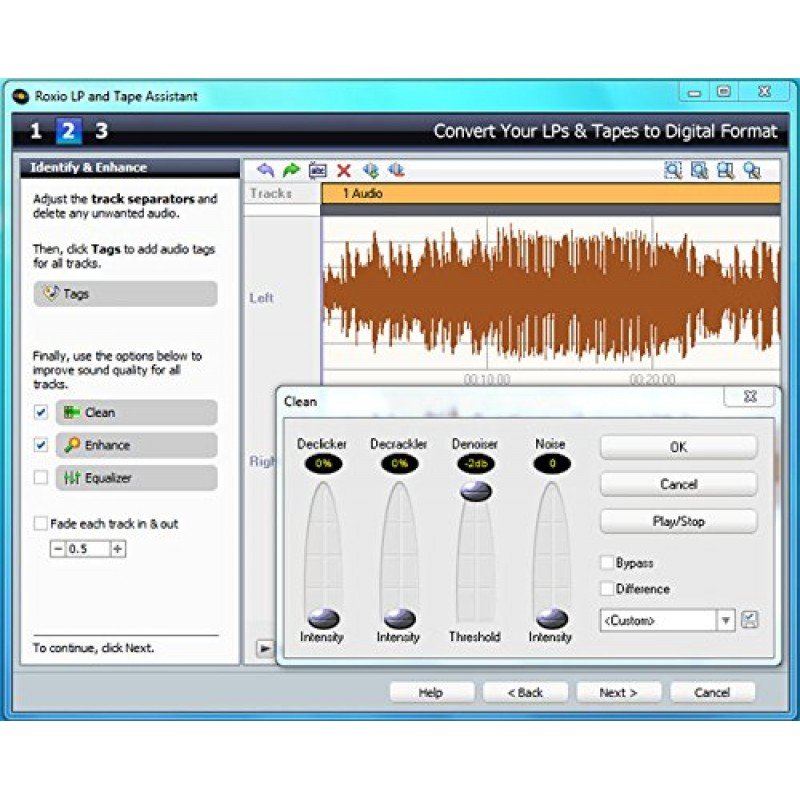Viewport: 800px width, 800px height.
Task: Click the zoom to selection magnifier icon
Action: pyautogui.click(x=673, y=170)
